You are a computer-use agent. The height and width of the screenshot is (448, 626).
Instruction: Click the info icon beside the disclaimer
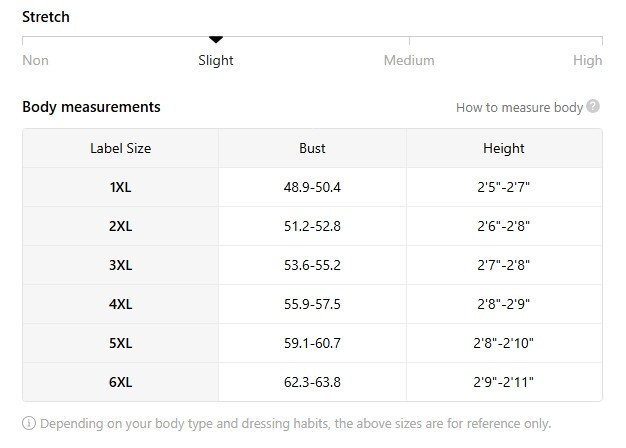click(29, 423)
